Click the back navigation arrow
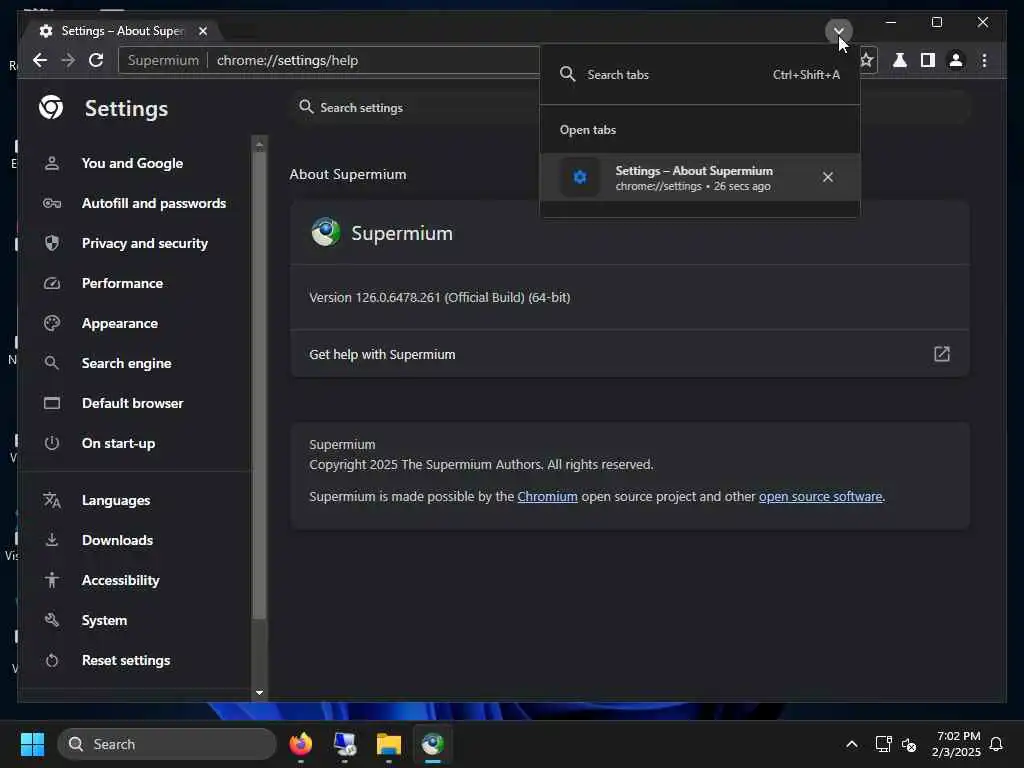Viewport: 1024px width, 768px height. click(40, 60)
